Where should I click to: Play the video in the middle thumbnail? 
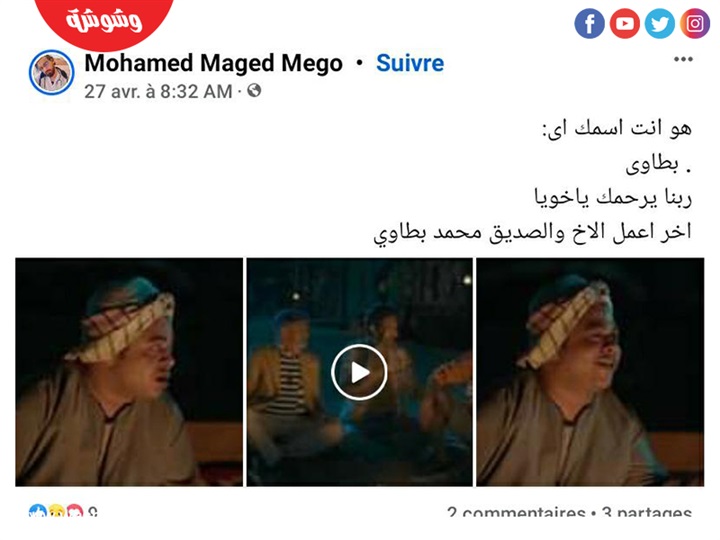359,372
